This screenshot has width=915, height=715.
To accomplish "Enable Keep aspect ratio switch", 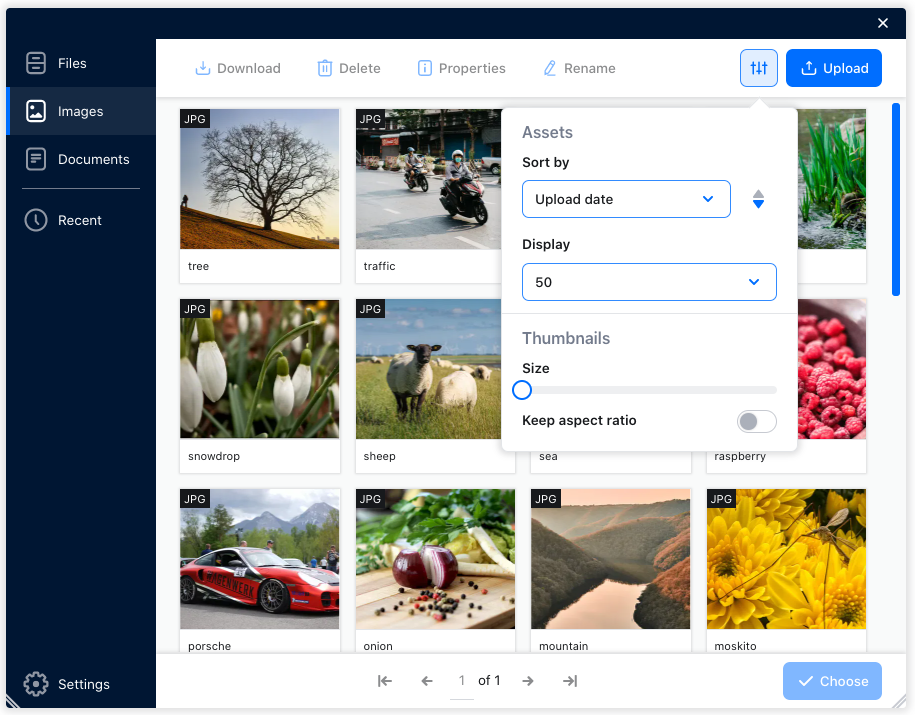I will [756, 421].
